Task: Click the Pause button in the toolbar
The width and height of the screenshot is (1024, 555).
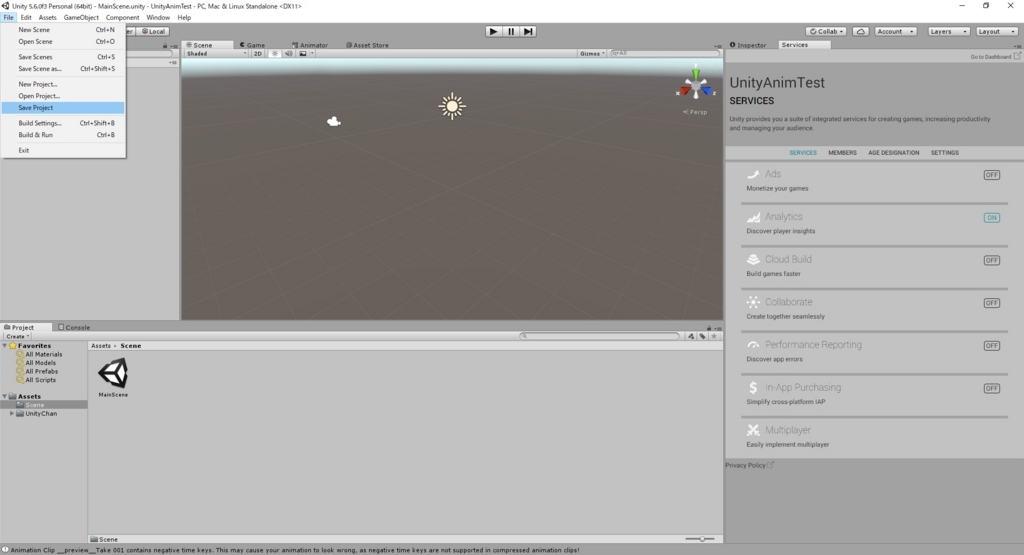Action: (511, 31)
